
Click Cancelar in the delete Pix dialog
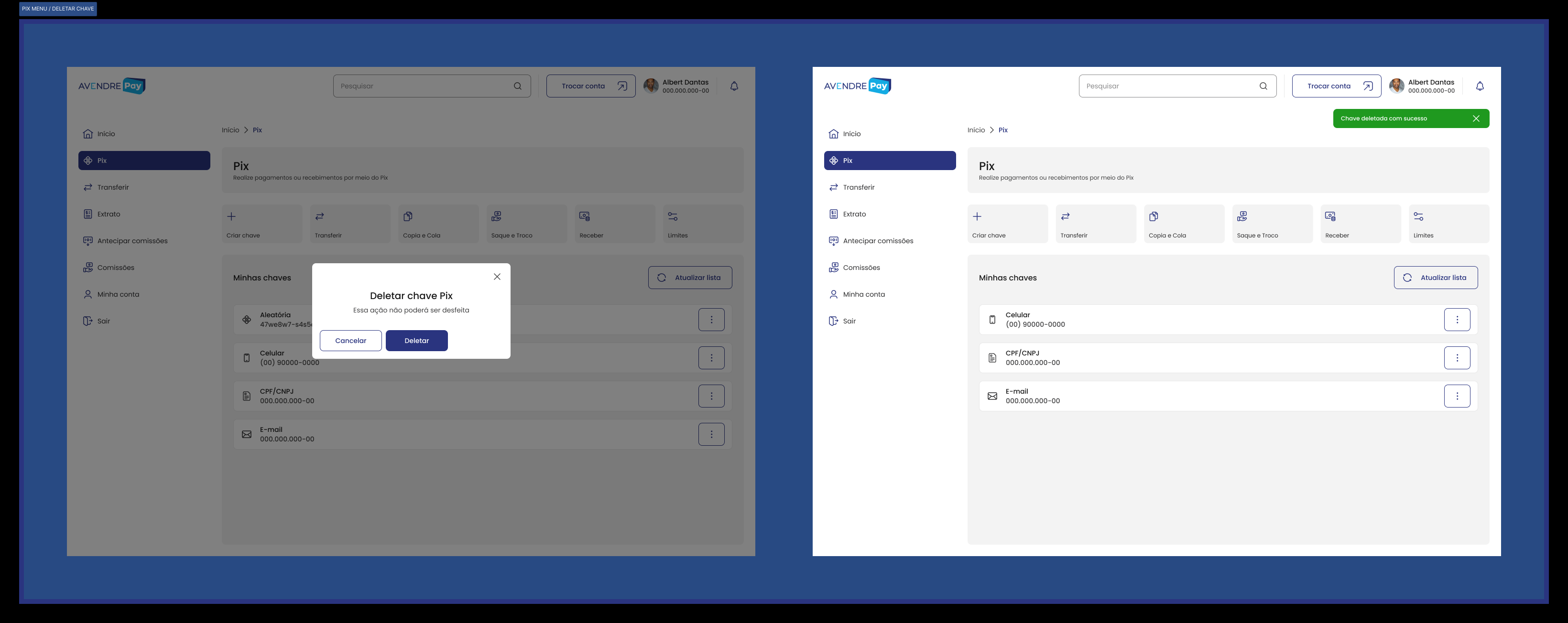(350, 341)
